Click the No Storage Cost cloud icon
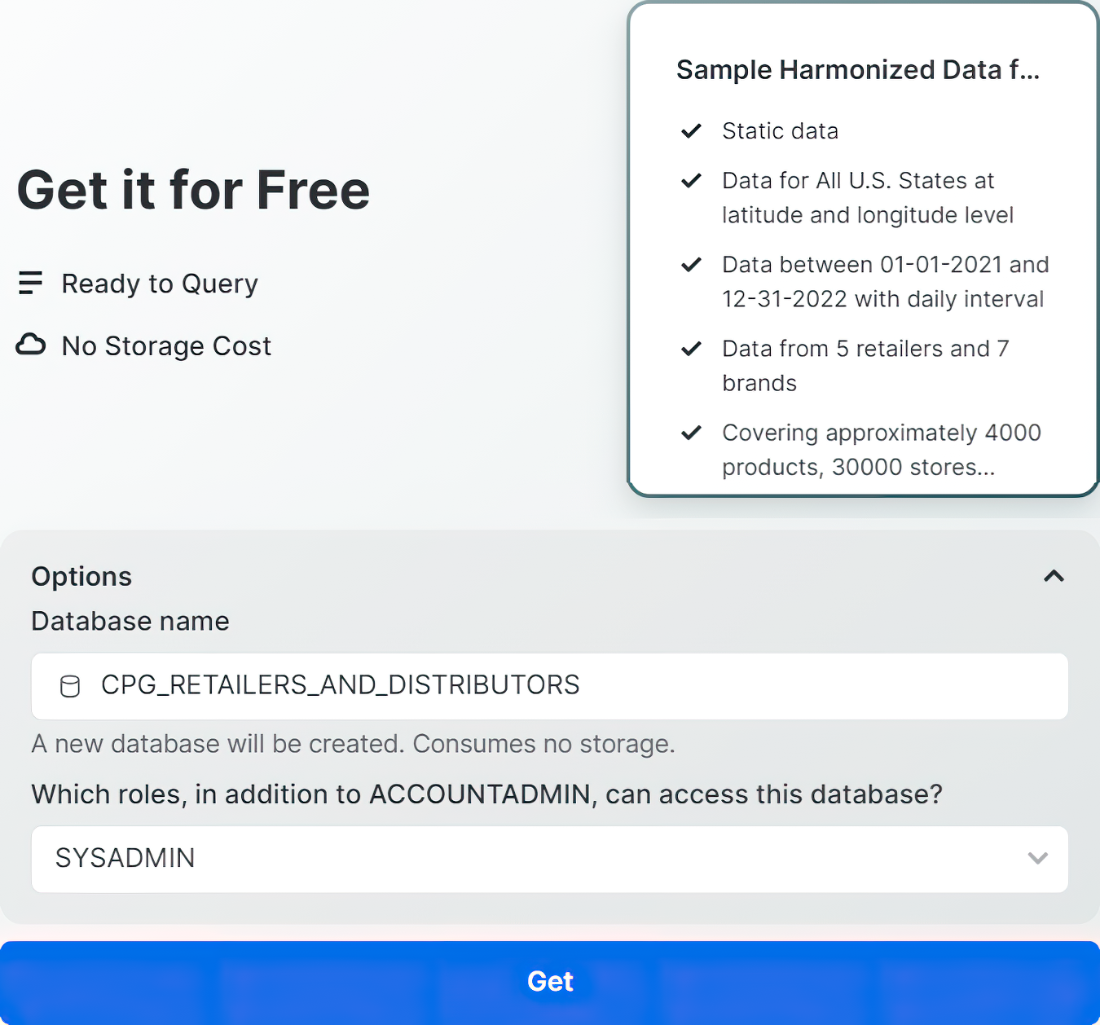 [31, 345]
